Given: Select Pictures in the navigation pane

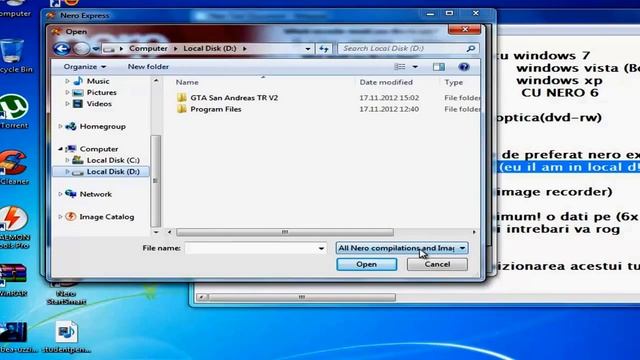Looking at the screenshot, I should (x=101, y=93).
